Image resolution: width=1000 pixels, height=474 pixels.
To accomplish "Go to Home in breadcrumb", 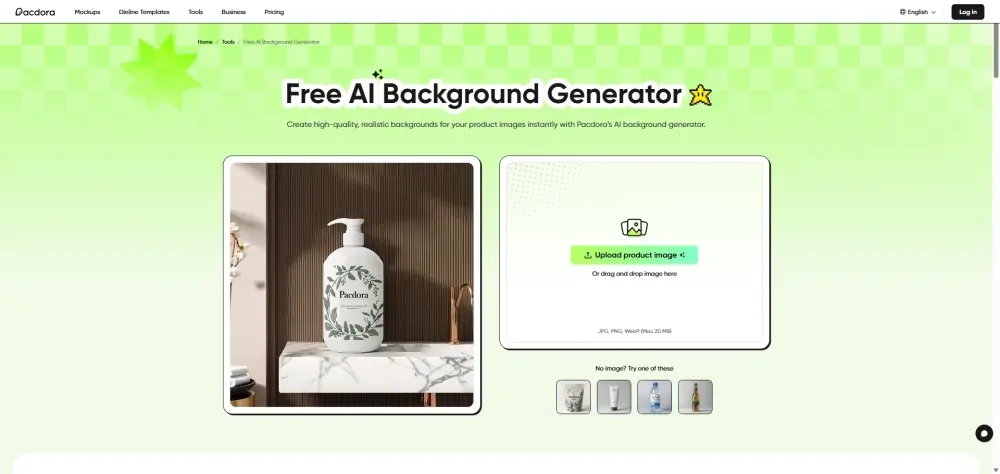I will [205, 41].
